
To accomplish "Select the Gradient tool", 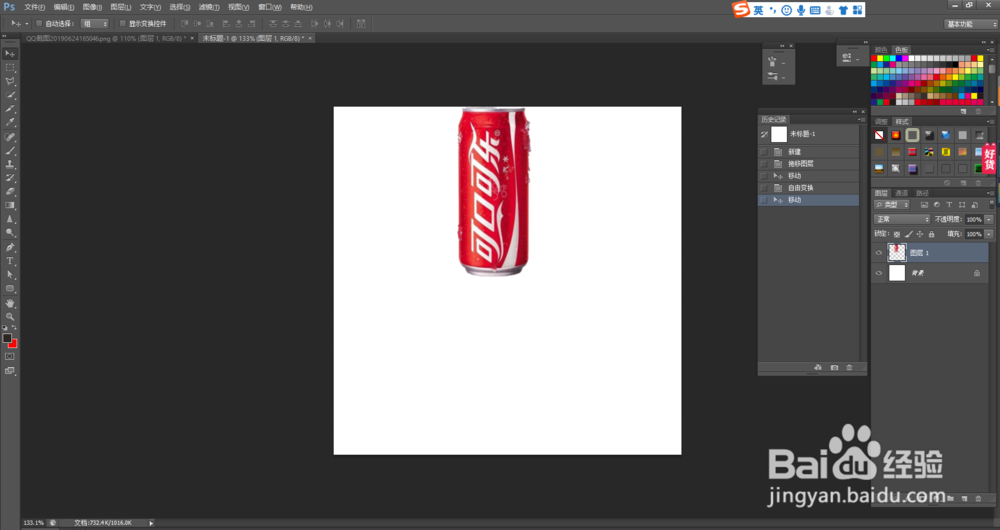I will click(x=10, y=205).
